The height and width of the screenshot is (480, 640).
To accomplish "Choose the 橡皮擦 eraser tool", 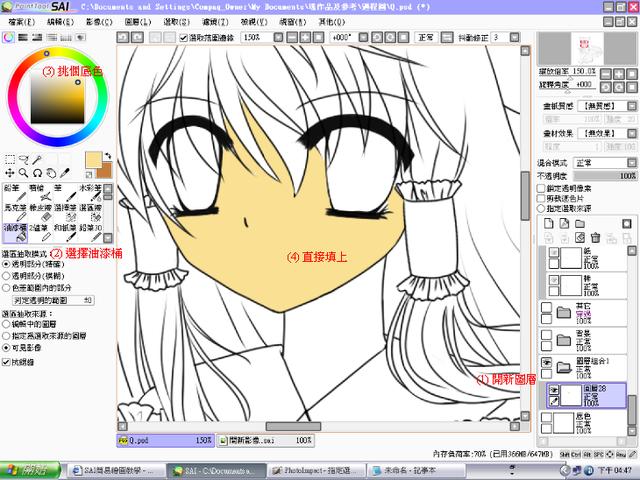I will point(40,212).
